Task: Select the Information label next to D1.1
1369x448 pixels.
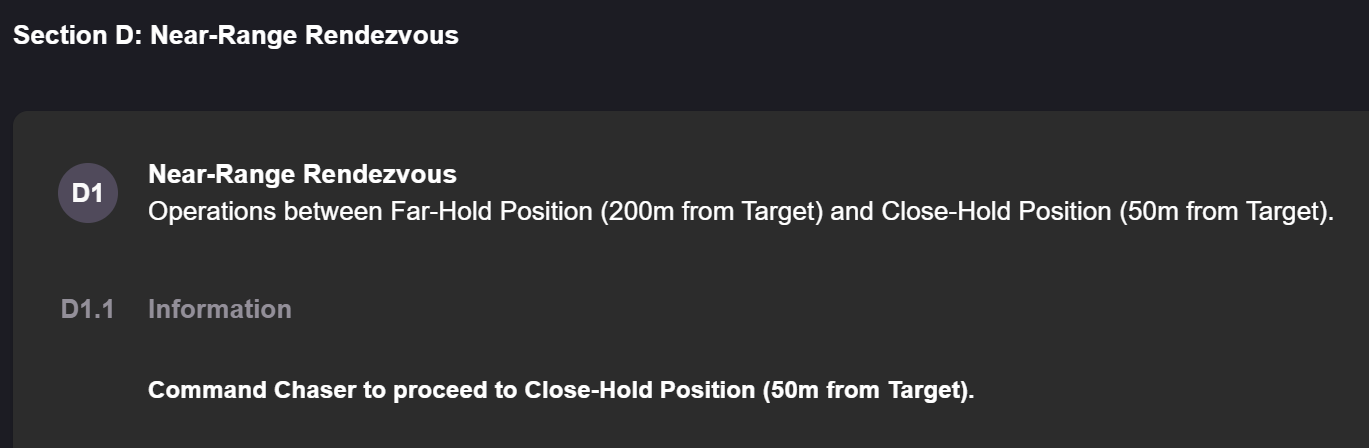Action: (220, 309)
